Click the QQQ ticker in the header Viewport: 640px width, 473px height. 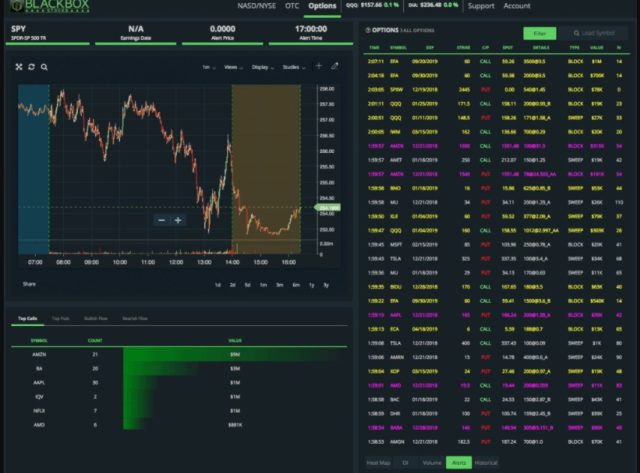pyautogui.click(x=372, y=6)
